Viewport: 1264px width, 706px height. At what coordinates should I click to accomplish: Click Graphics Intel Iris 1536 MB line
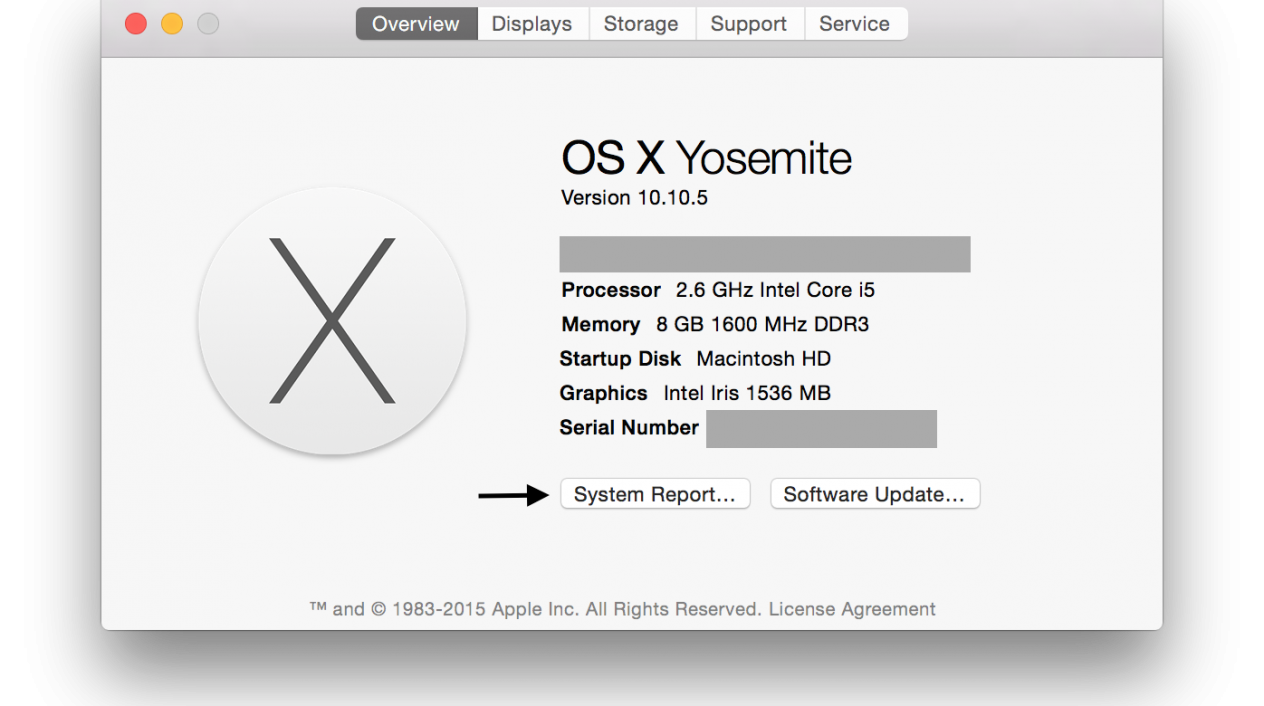[695, 393]
